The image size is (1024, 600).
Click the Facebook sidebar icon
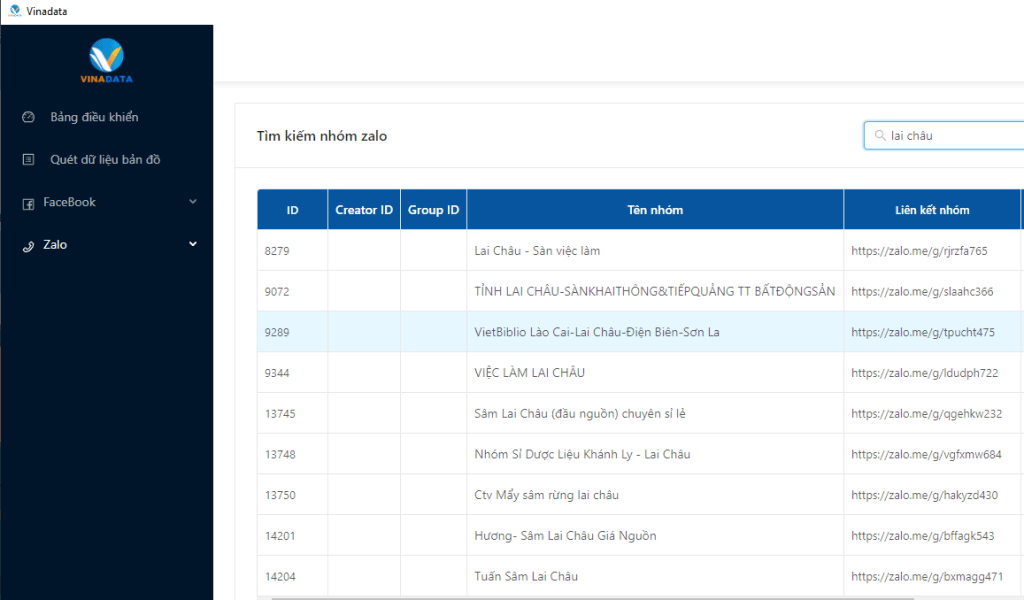coord(29,203)
